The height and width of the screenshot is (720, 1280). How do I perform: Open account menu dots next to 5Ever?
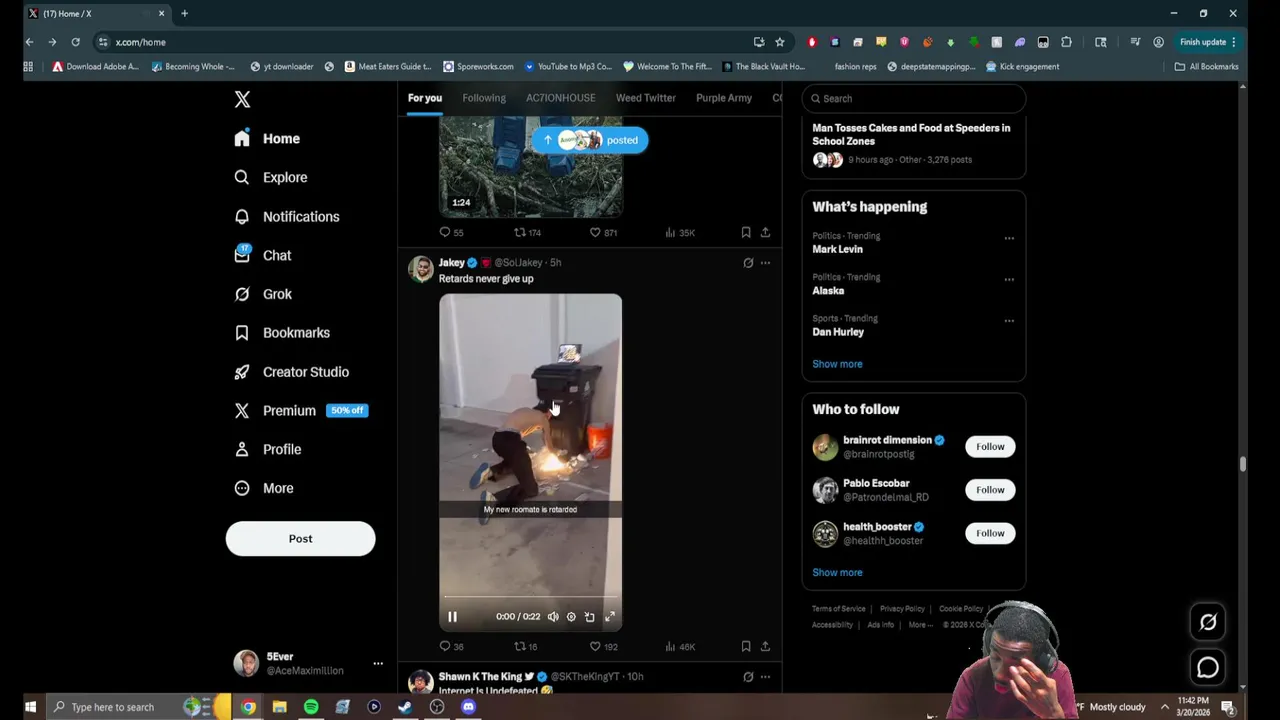(x=378, y=663)
